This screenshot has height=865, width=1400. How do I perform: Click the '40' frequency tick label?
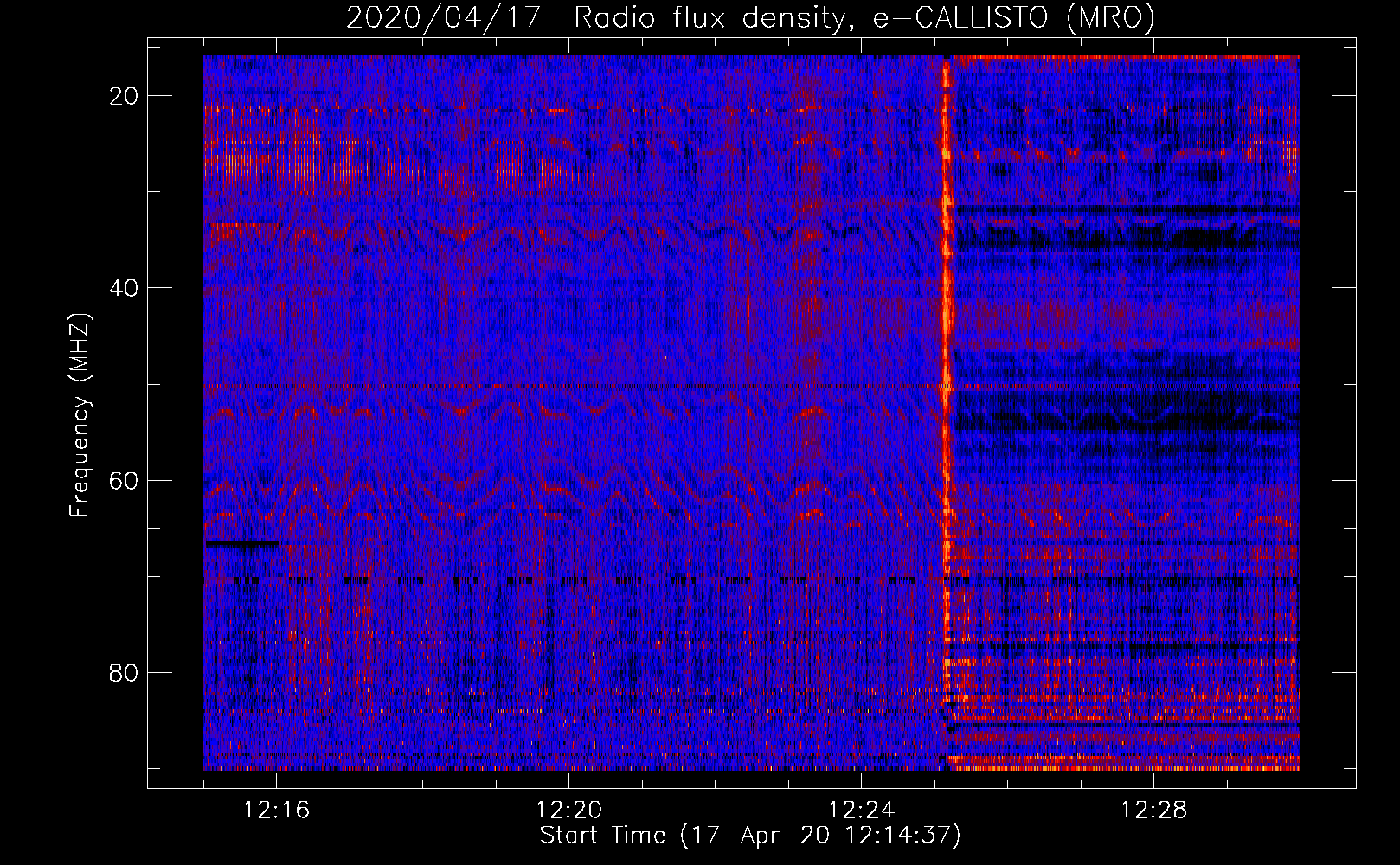tap(124, 288)
